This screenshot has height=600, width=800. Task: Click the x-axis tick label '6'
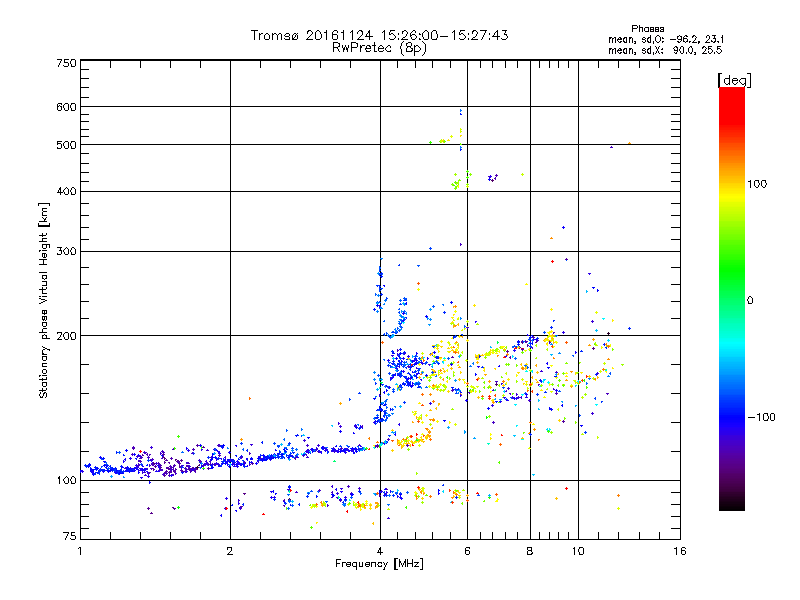coord(467,551)
